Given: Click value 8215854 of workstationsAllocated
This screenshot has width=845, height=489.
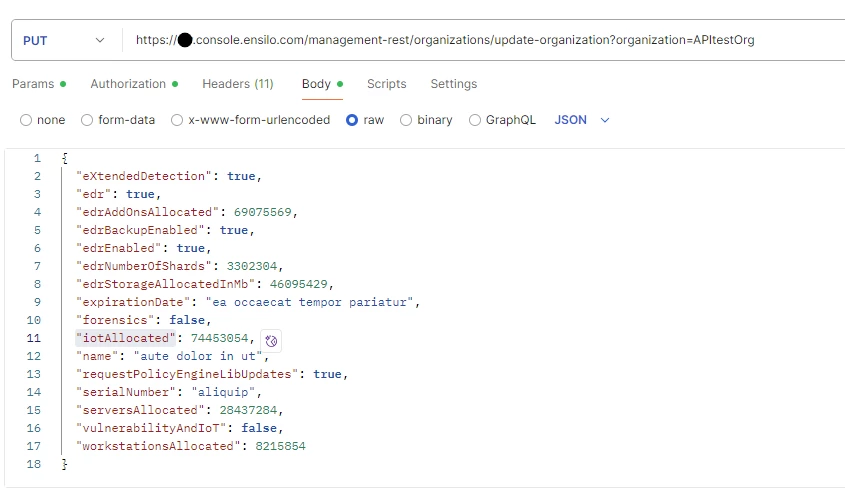Looking at the screenshot, I should pyautogui.click(x=280, y=446).
